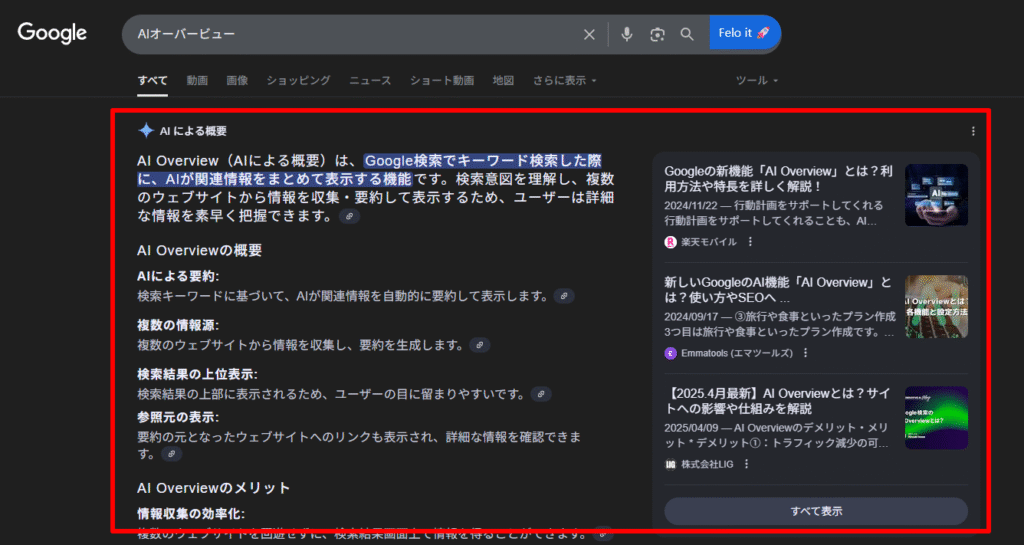Click the Emmatools article thumbnail

[x=936, y=306]
